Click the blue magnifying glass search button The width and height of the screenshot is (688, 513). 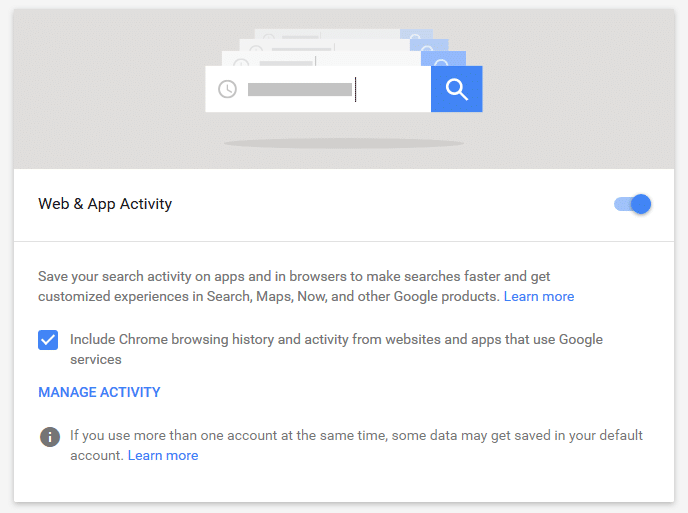(x=456, y=89)
